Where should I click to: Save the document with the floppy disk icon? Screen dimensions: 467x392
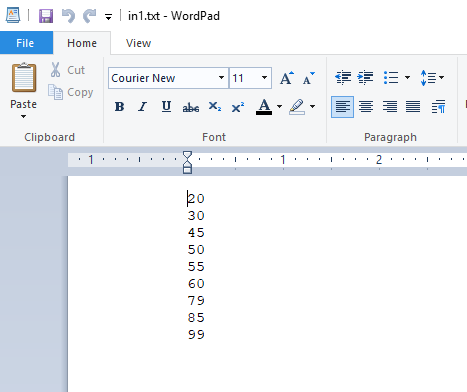click(x=46, y=16)
